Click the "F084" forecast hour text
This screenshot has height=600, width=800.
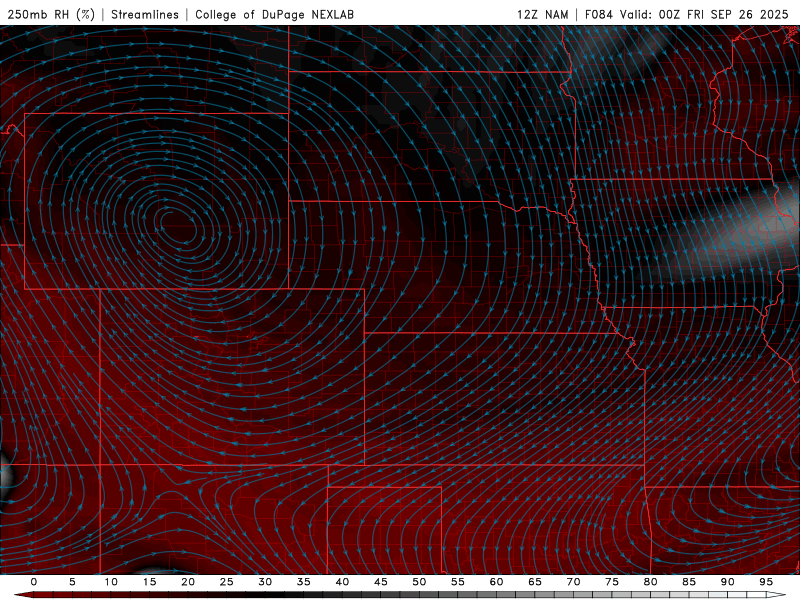[599, 14]
